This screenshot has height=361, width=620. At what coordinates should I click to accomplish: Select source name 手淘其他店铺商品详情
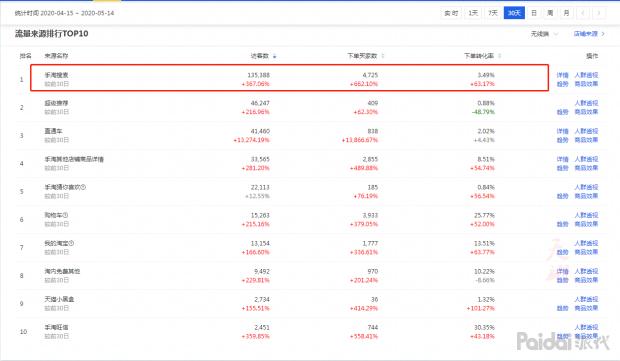click(74, 159)
